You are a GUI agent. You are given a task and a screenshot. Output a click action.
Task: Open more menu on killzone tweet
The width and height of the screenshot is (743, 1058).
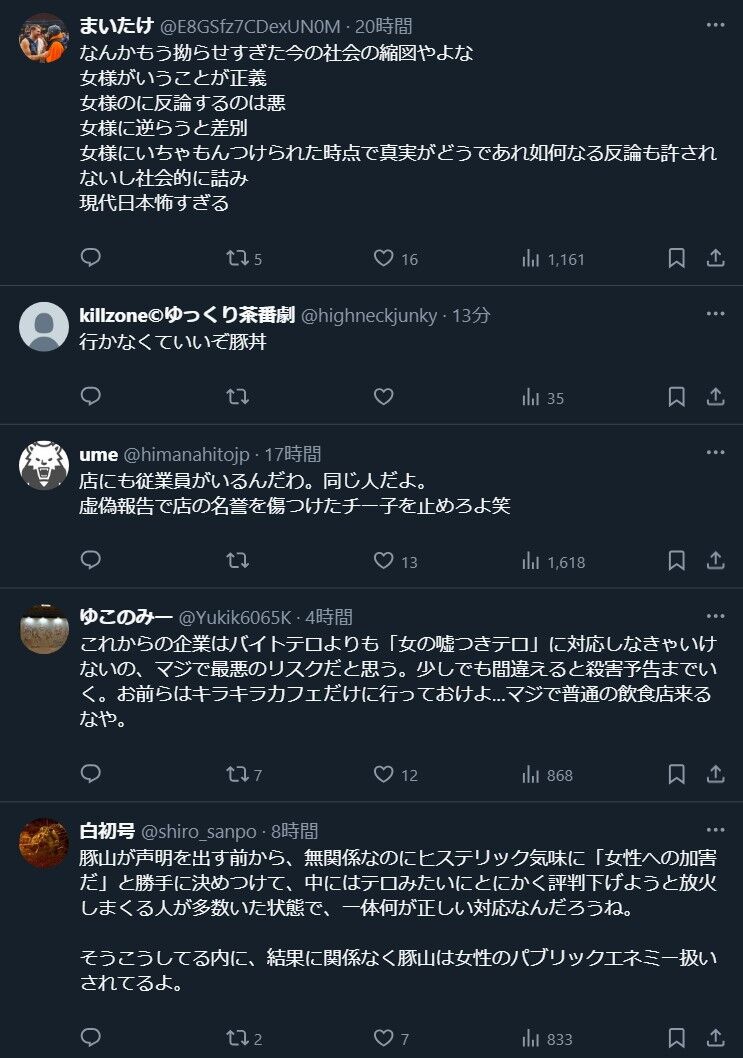pos(715,314)
